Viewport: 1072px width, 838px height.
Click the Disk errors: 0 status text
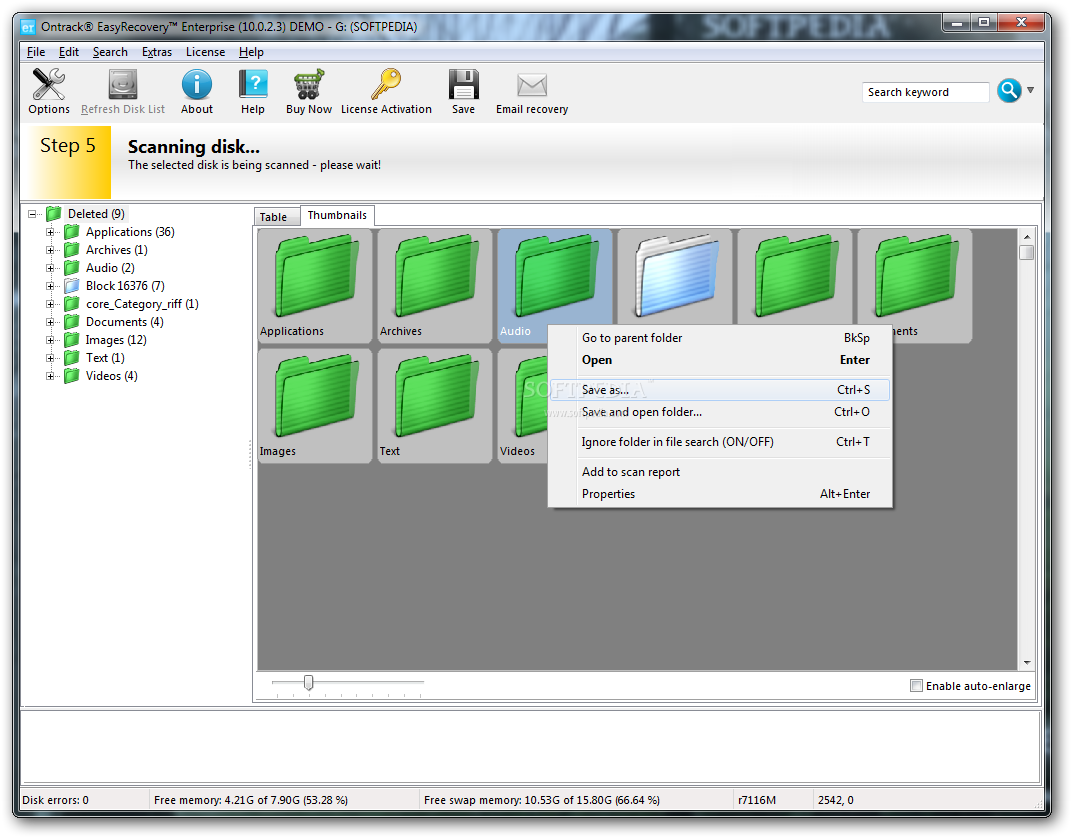point(55,800)
